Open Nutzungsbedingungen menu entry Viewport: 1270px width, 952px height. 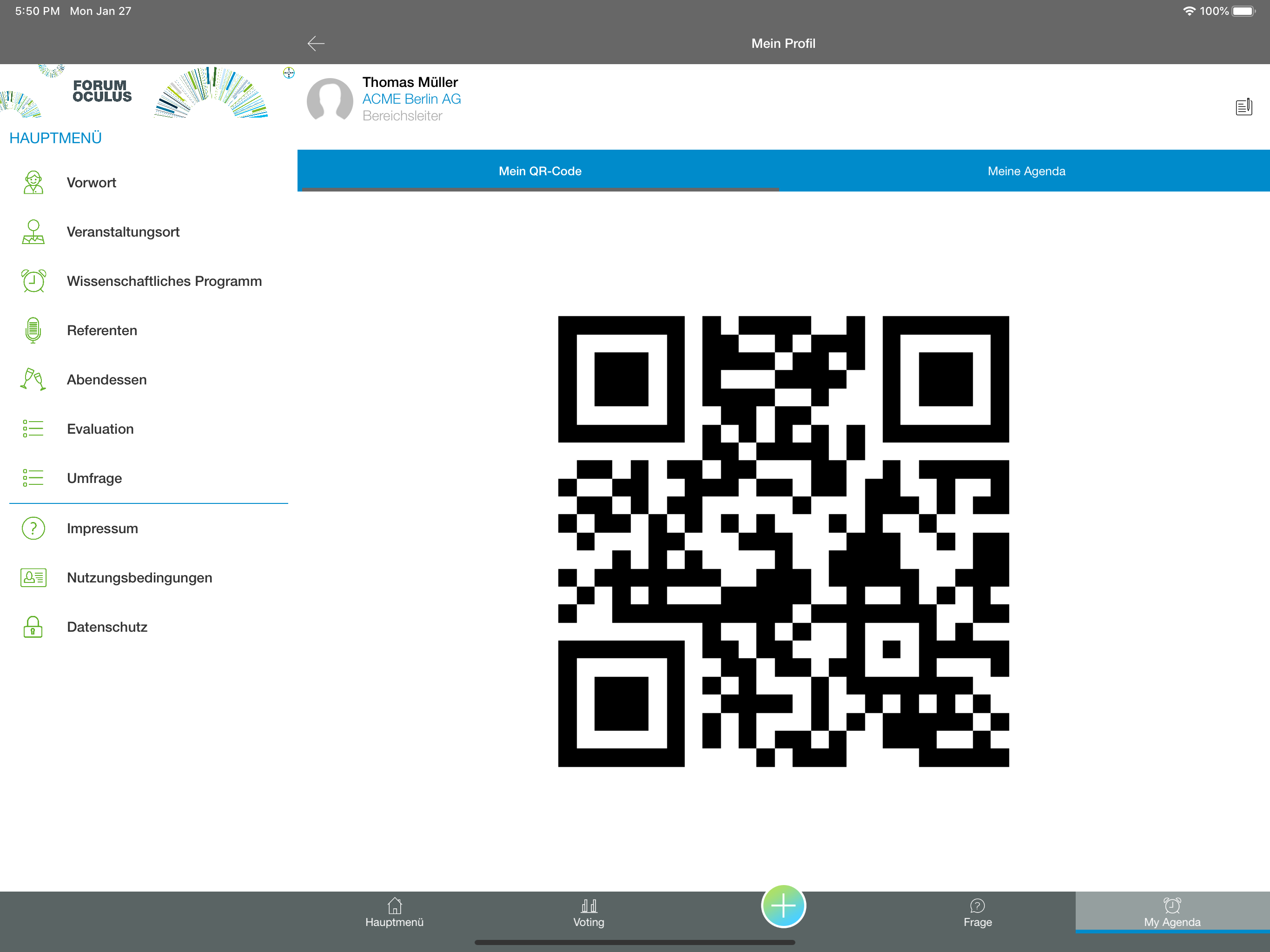click(x=148, y=578)
